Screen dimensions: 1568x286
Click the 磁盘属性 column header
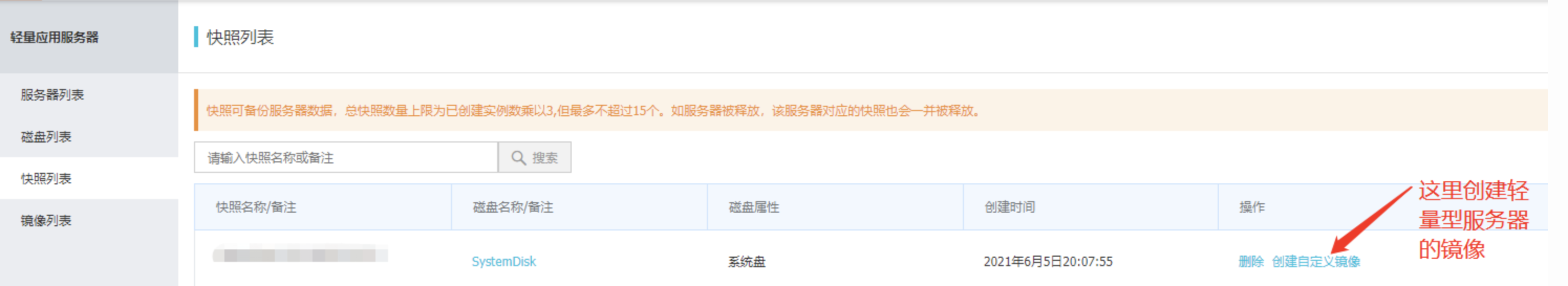(x=754, y=207)
